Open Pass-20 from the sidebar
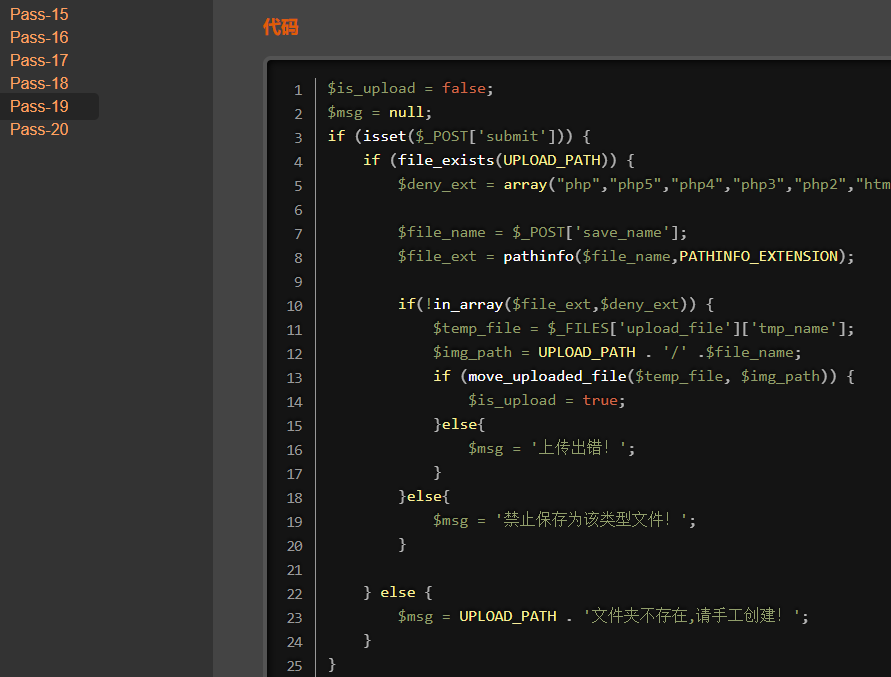 pyautogui.click(x=39, y=130)
